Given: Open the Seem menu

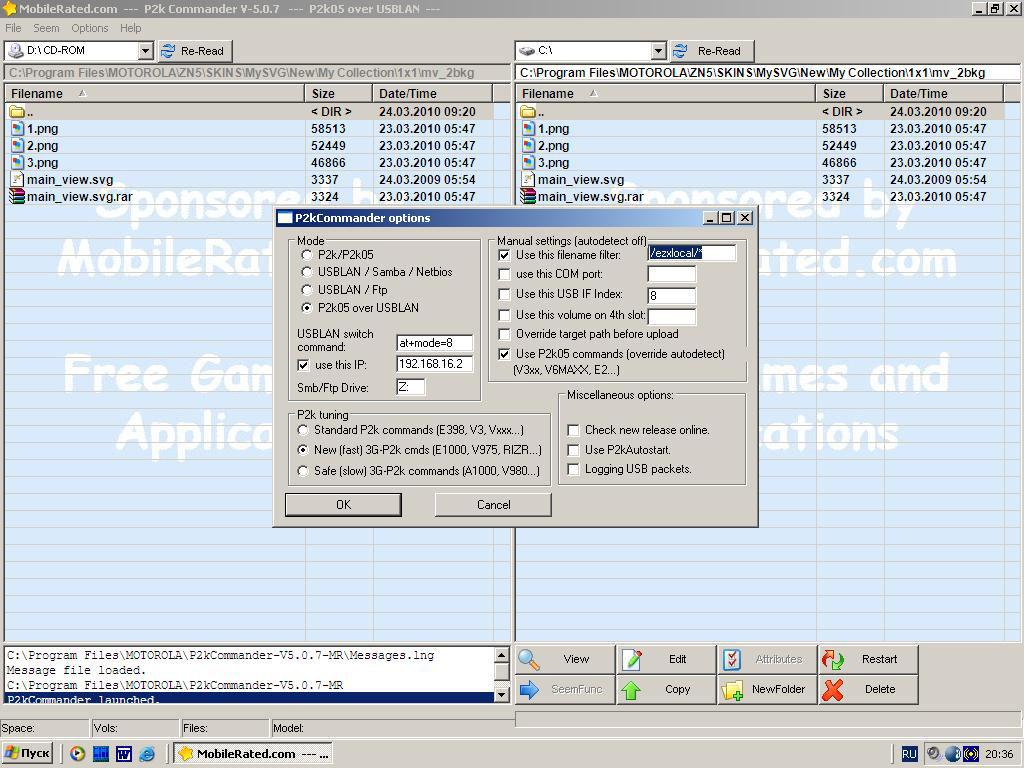Looking at the screenshot, I should pos(46,28).
